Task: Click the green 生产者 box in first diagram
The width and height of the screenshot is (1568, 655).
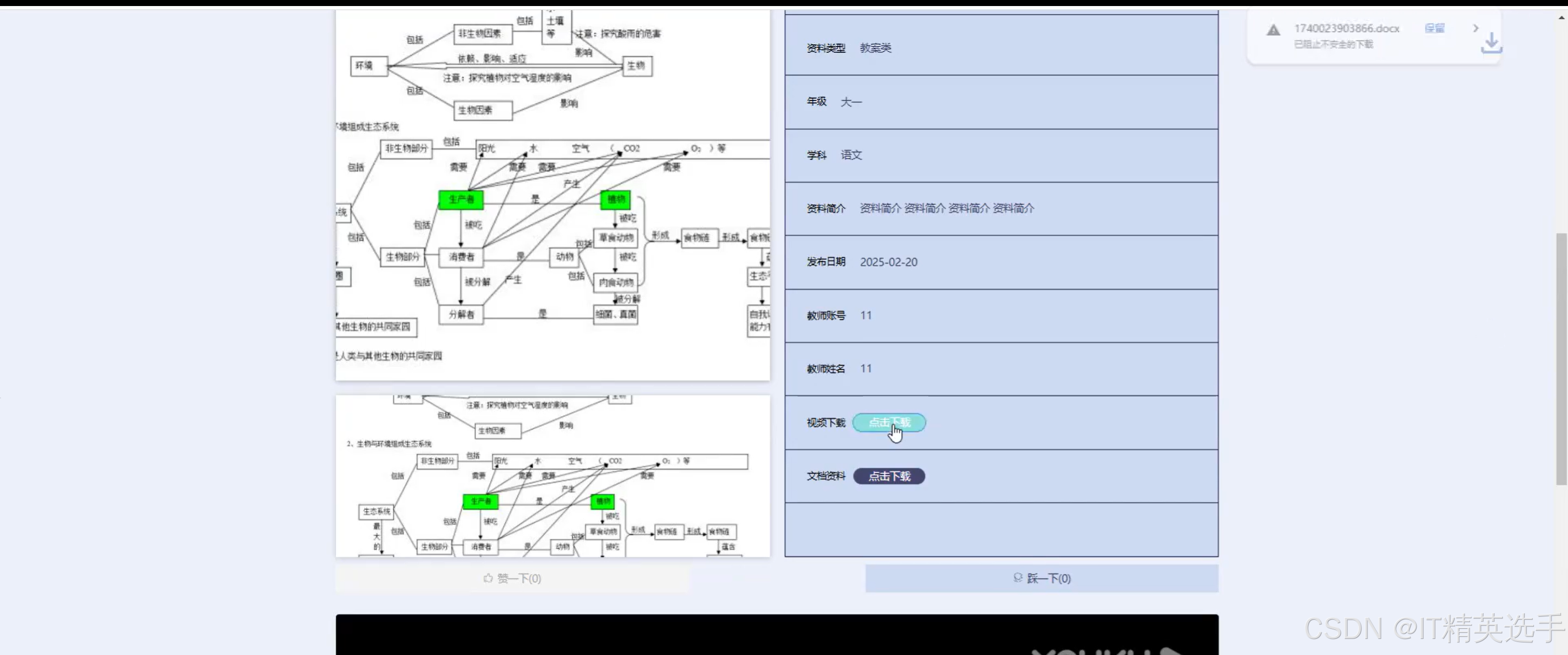Action: coord(461,199)
